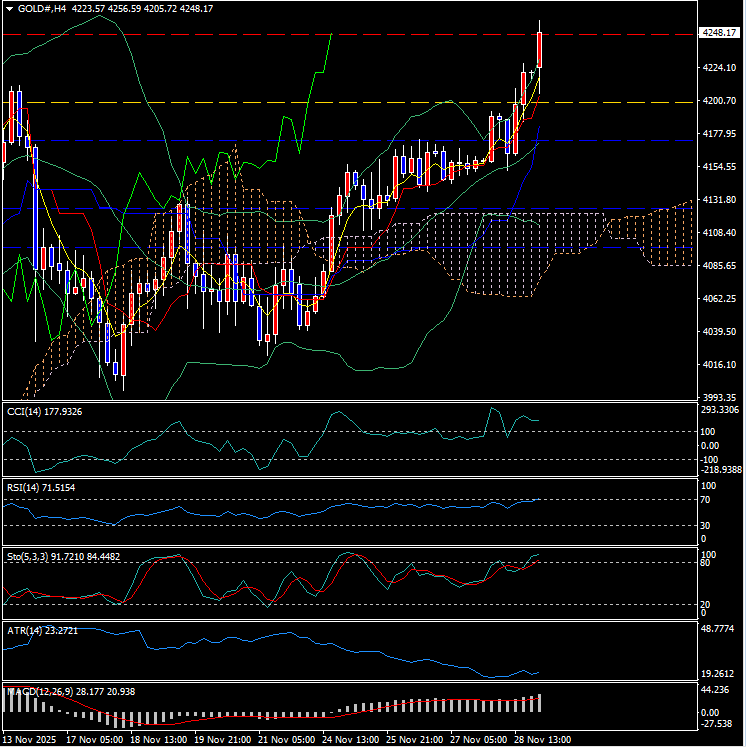Click the RSI 70 level scale label
Image resolution: width=746 pixels, height=748 pixels.
[706, 499]
